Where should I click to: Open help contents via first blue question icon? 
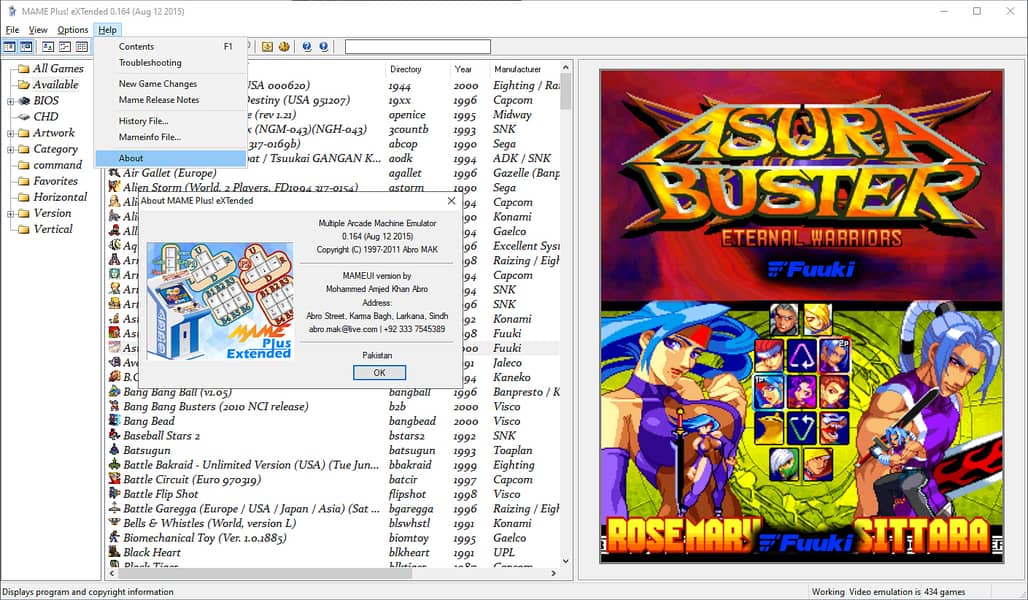(x=307, y=47)
